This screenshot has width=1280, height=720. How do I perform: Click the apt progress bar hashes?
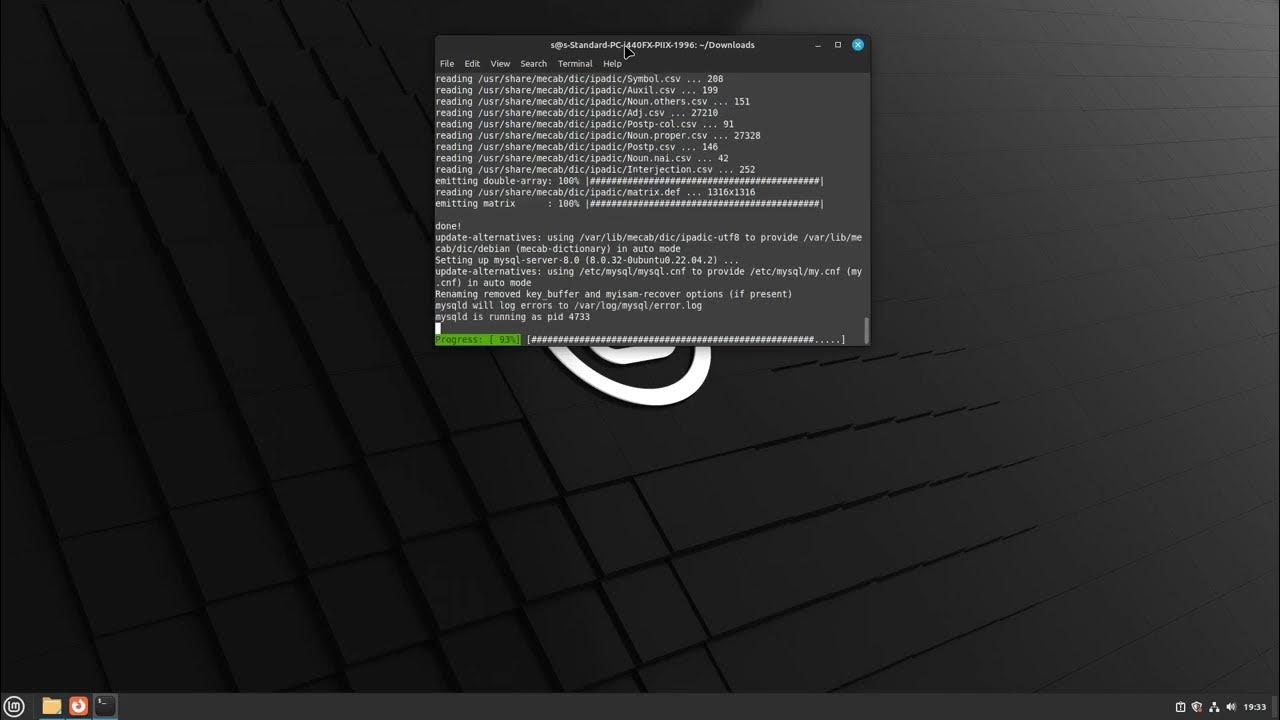point(686,340)
